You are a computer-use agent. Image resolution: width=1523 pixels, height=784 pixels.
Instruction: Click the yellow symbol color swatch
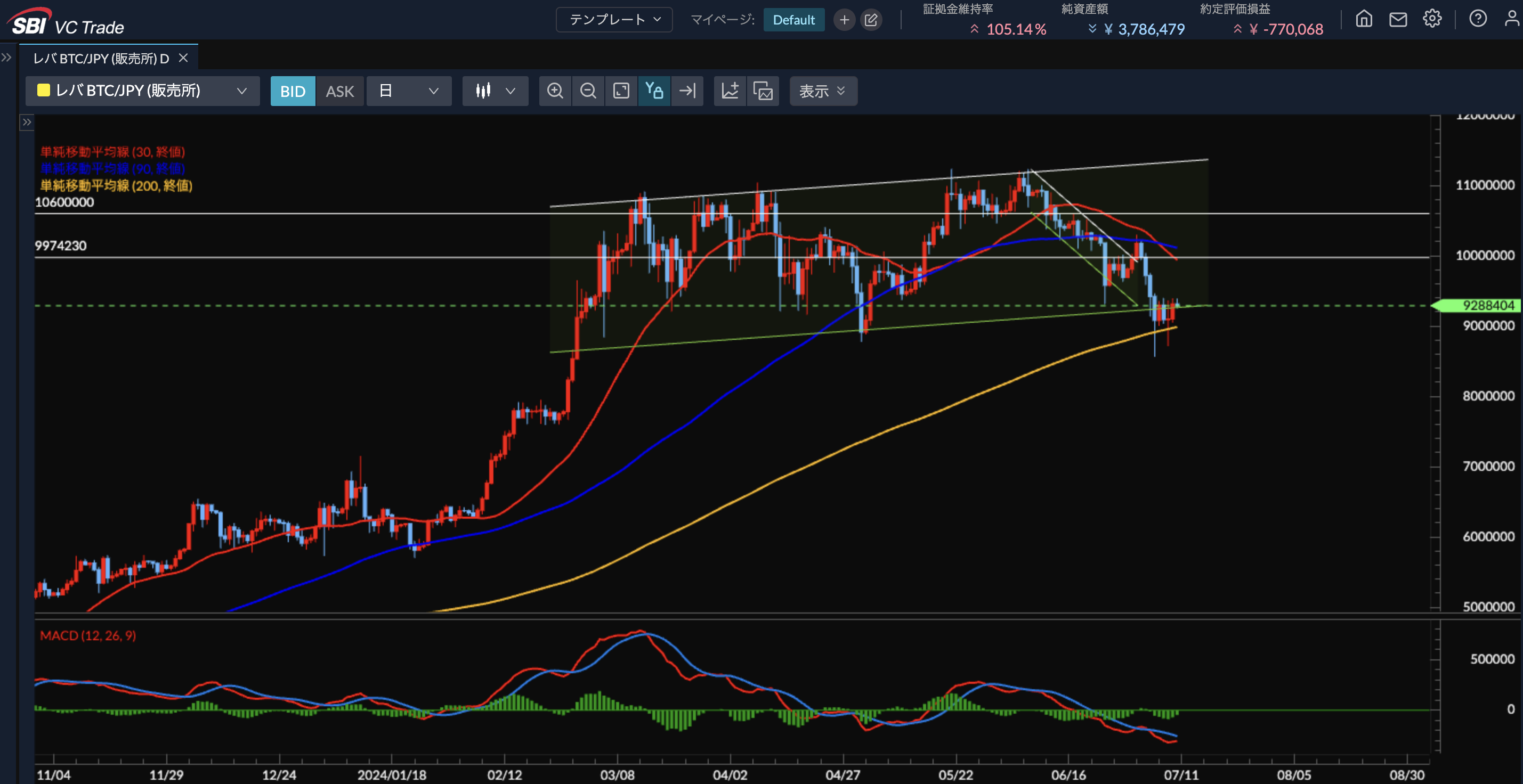coord(43,91)
